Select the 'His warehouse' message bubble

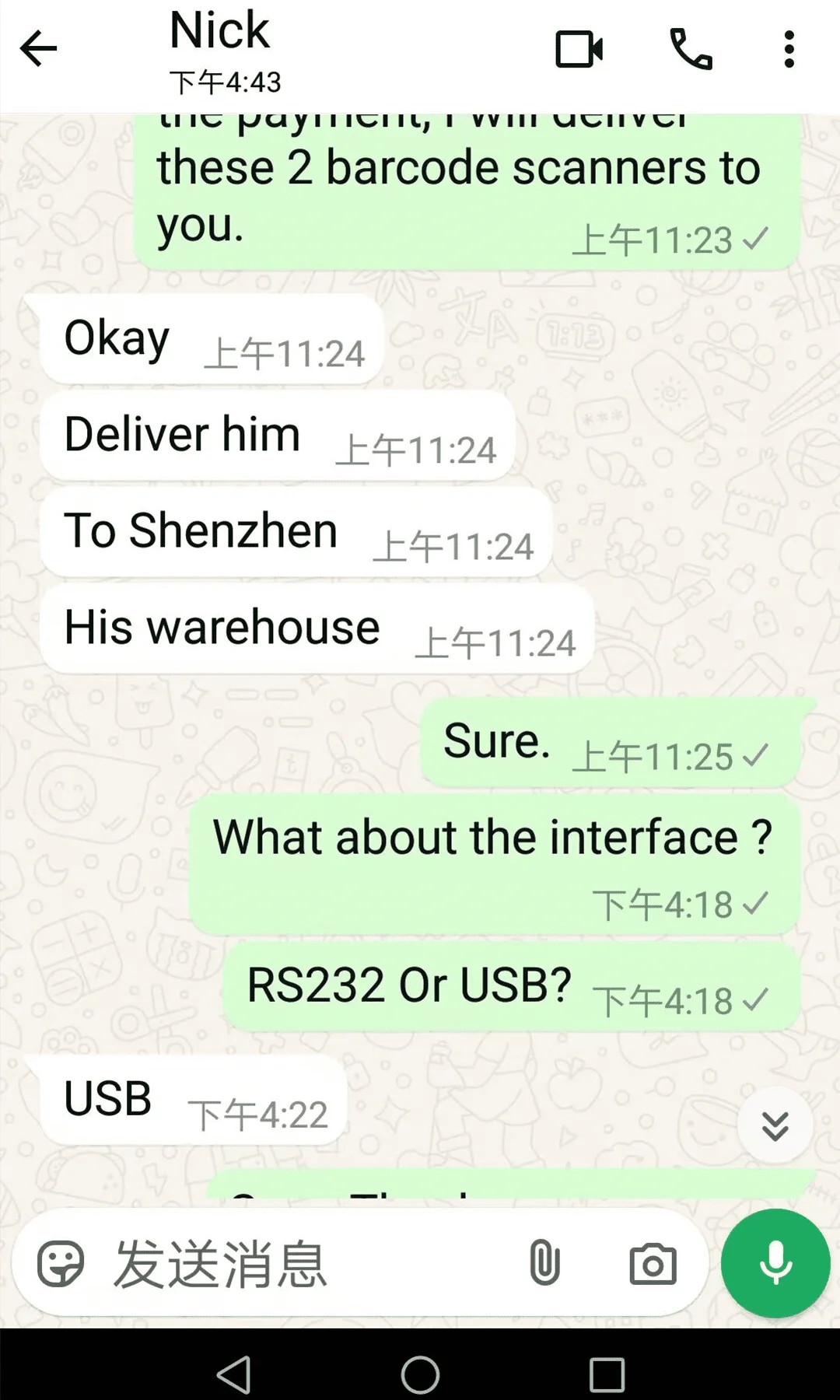click(317, 629)
